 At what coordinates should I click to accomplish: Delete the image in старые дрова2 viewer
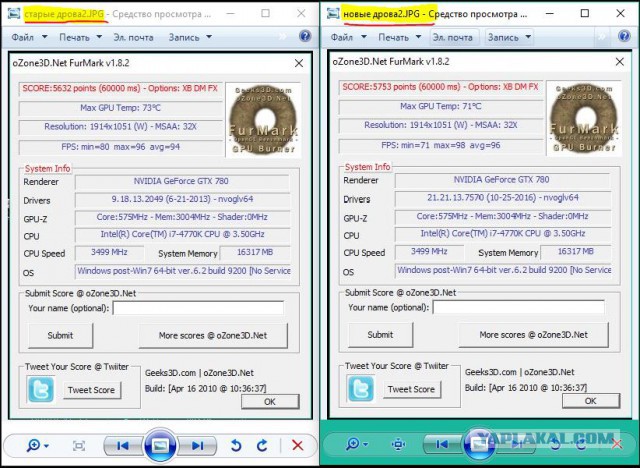[x=298, y=445]
